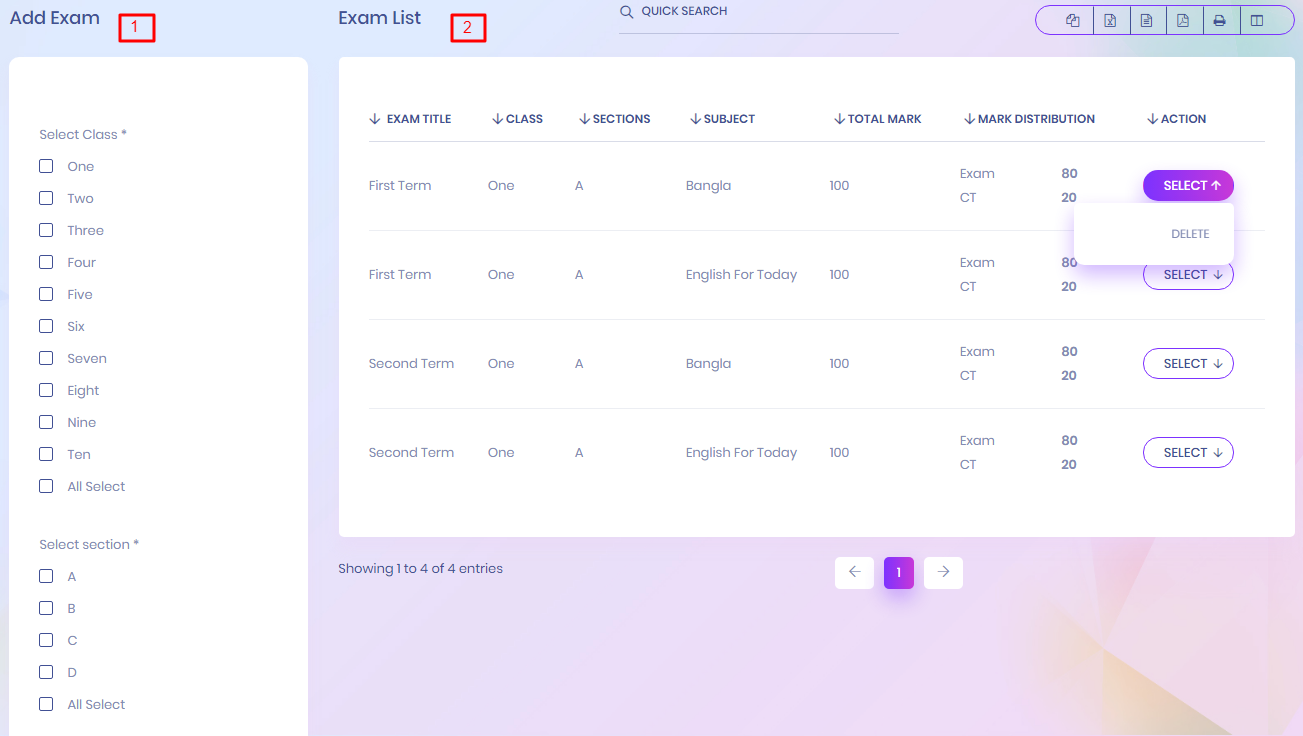Export the exam list as CSV
Screen dimensions: 1303x736
click(x=1147, y=20)
